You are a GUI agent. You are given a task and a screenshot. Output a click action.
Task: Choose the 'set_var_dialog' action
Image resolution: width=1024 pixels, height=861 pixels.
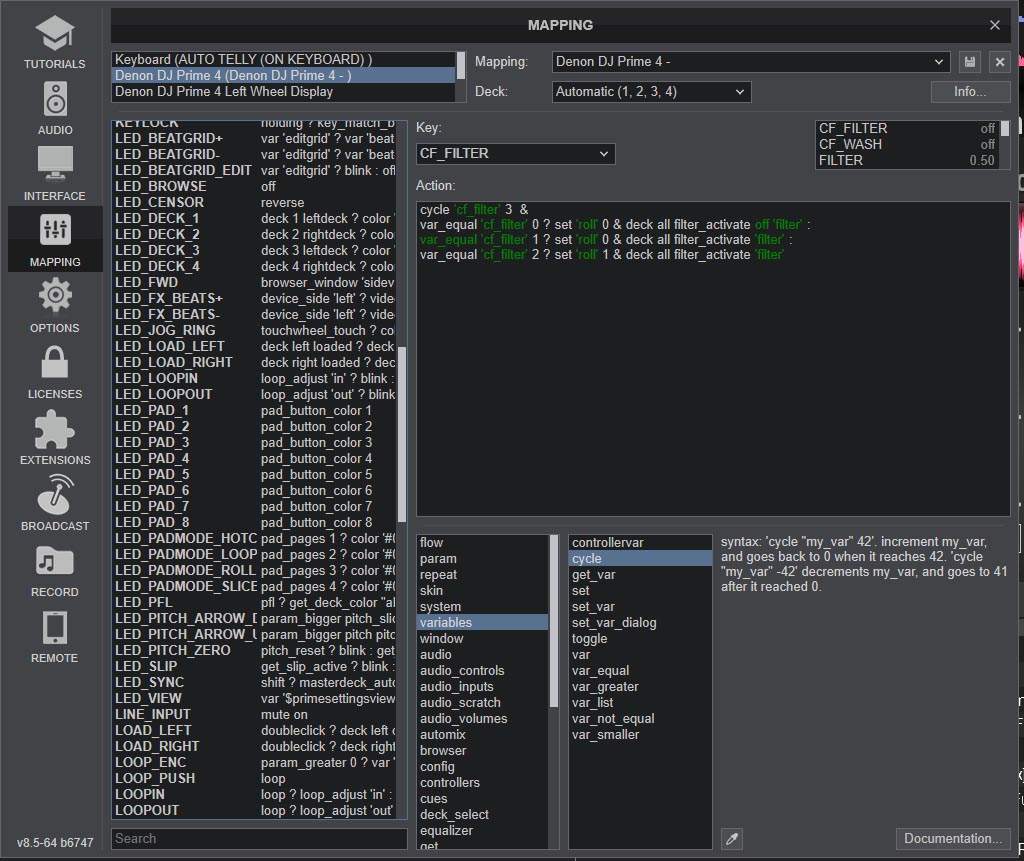pos(640,623)
